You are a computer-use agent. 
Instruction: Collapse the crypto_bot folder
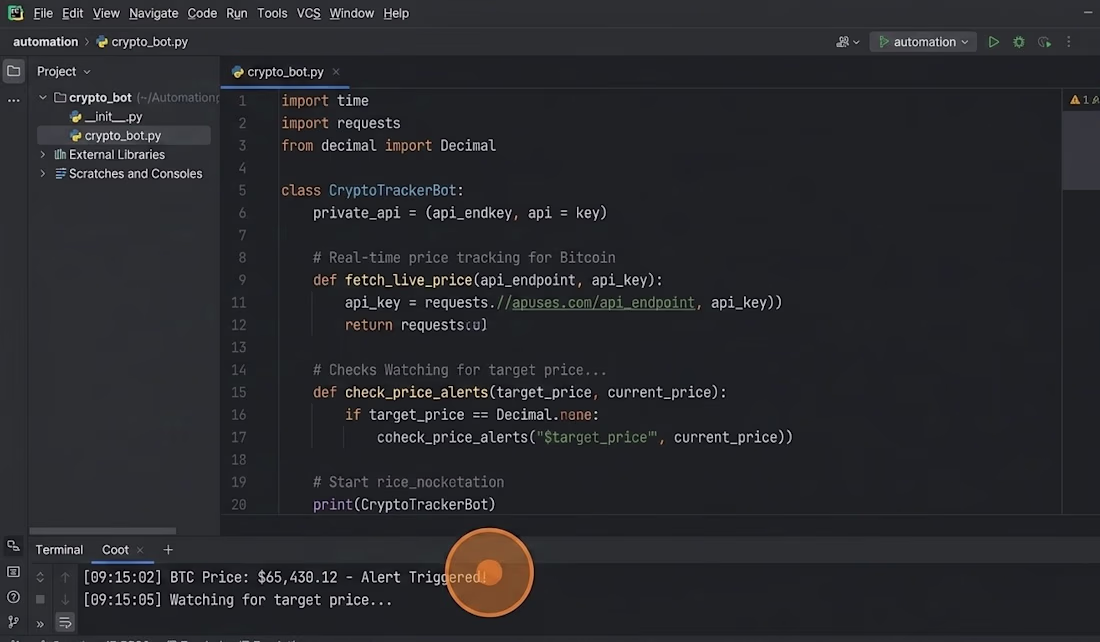[43, 98]
